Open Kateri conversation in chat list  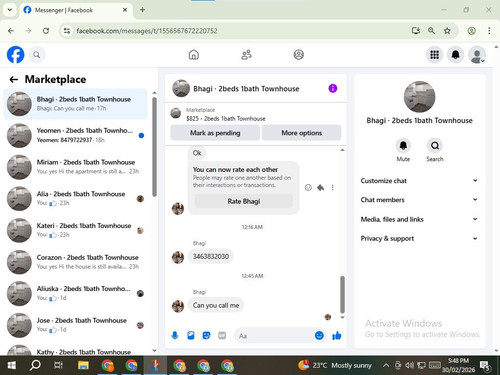tap(75, 230)
